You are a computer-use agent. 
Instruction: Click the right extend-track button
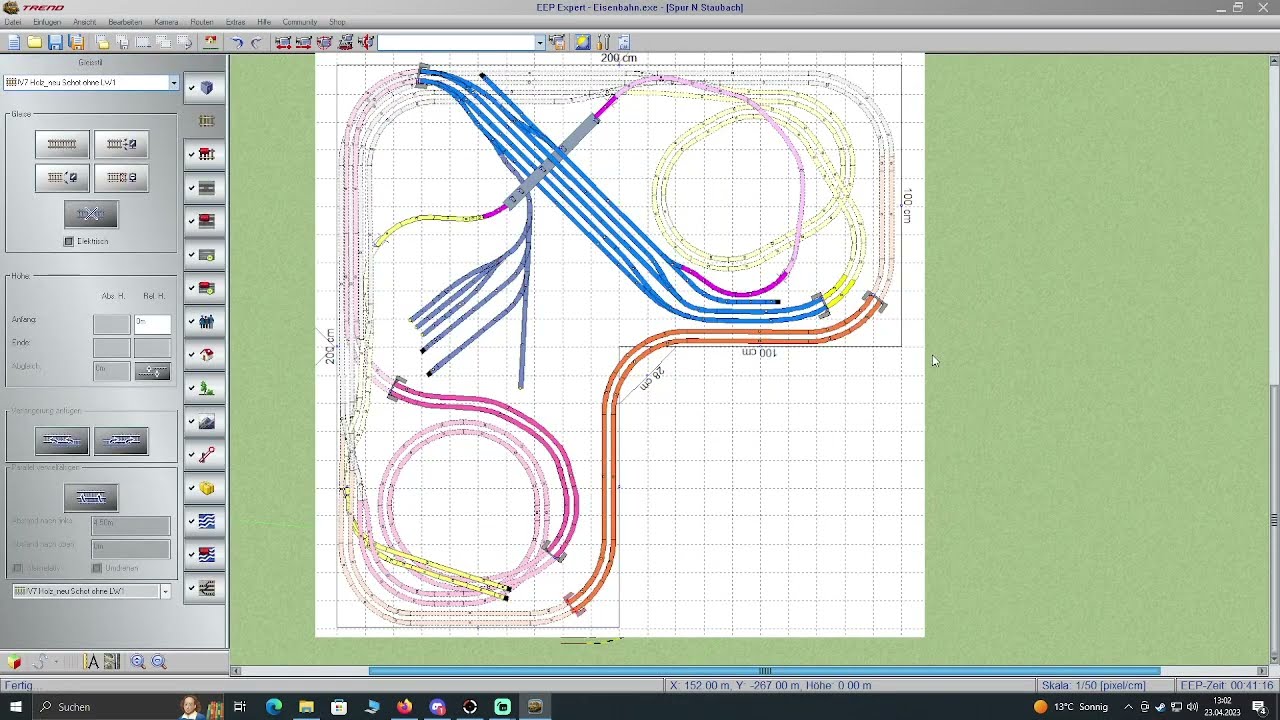(121, 441)
